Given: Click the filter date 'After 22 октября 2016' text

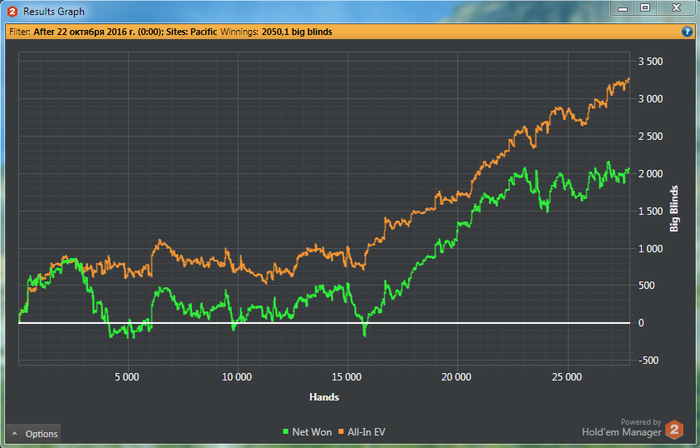Looking at the screenshot, I should (x=98, y=32).
